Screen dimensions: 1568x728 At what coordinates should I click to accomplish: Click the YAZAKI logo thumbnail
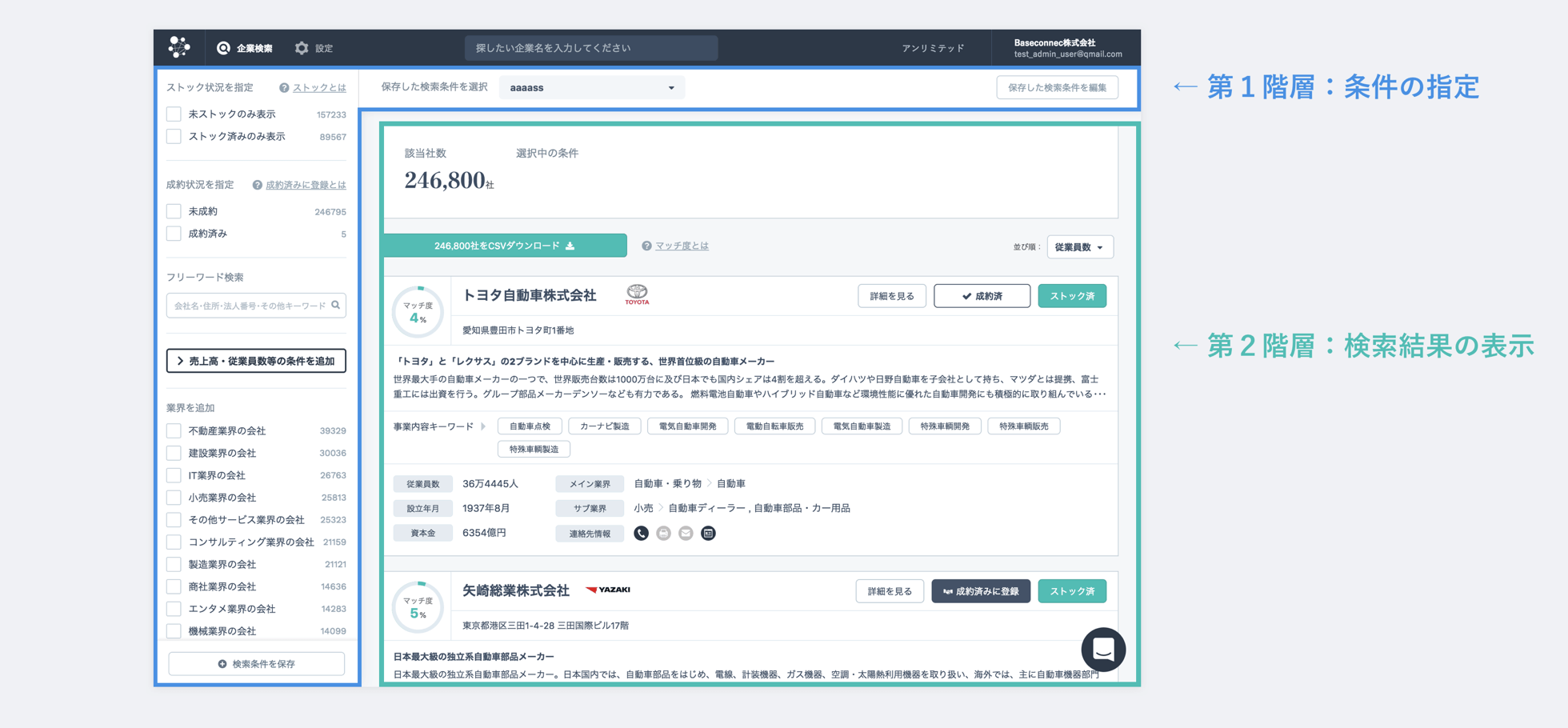click(608, 590)
